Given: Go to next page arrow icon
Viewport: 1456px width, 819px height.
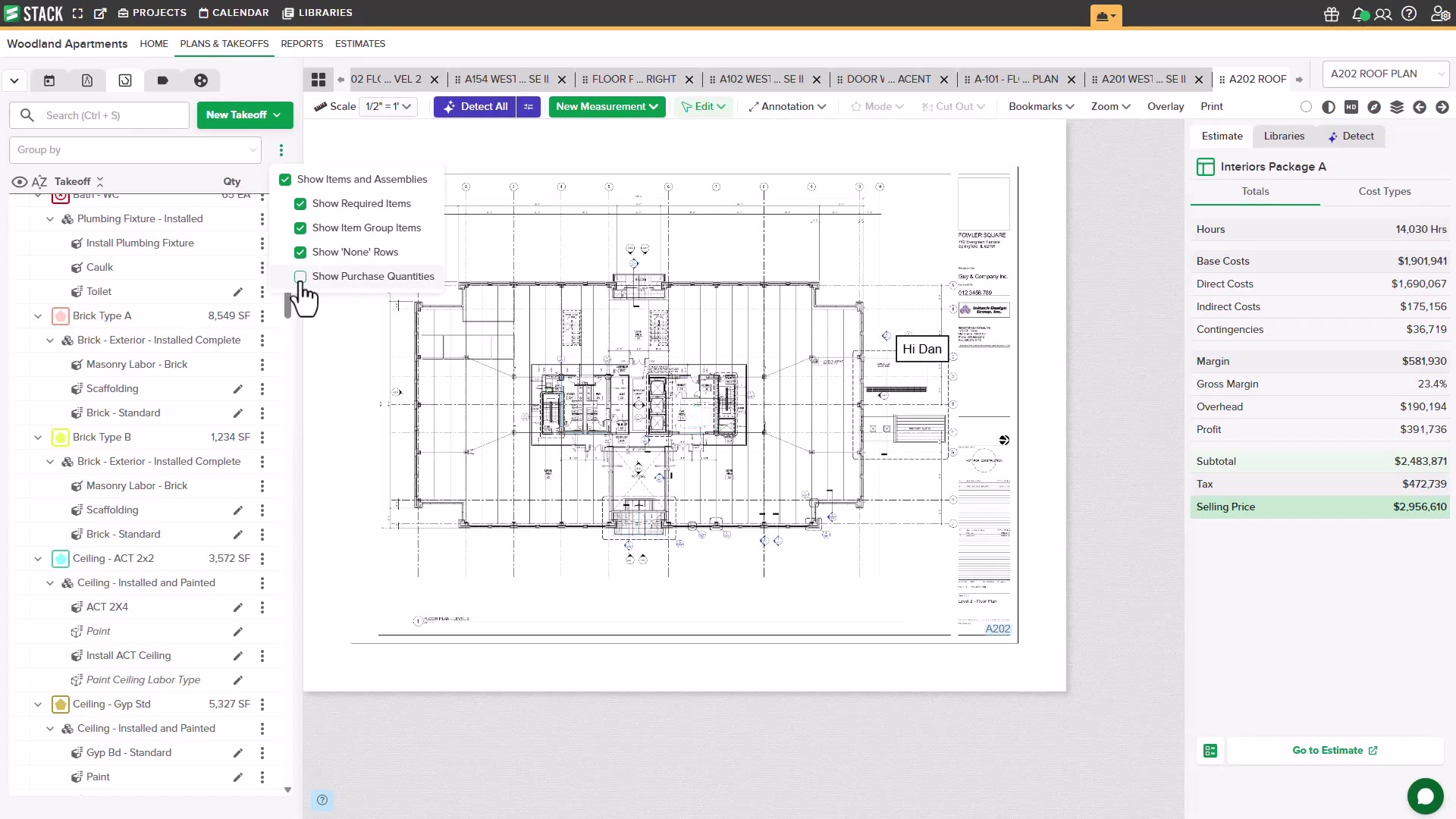Looking at the screenshot, I should (1442, 107).
